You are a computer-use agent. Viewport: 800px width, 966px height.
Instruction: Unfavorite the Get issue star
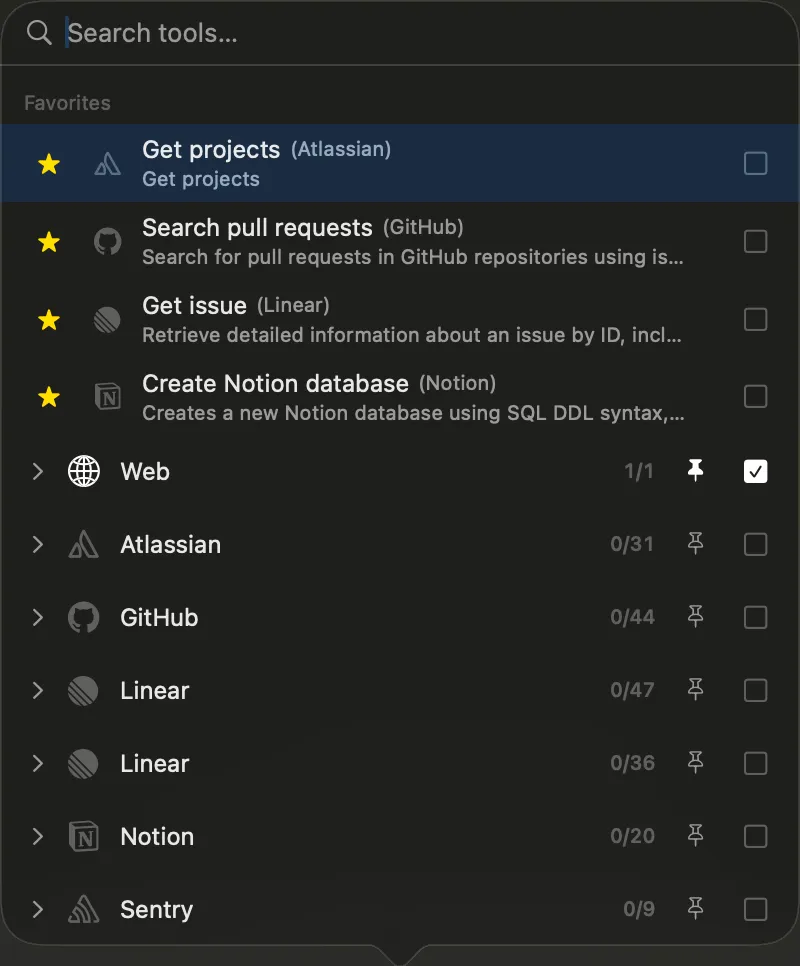pos(49,320)
